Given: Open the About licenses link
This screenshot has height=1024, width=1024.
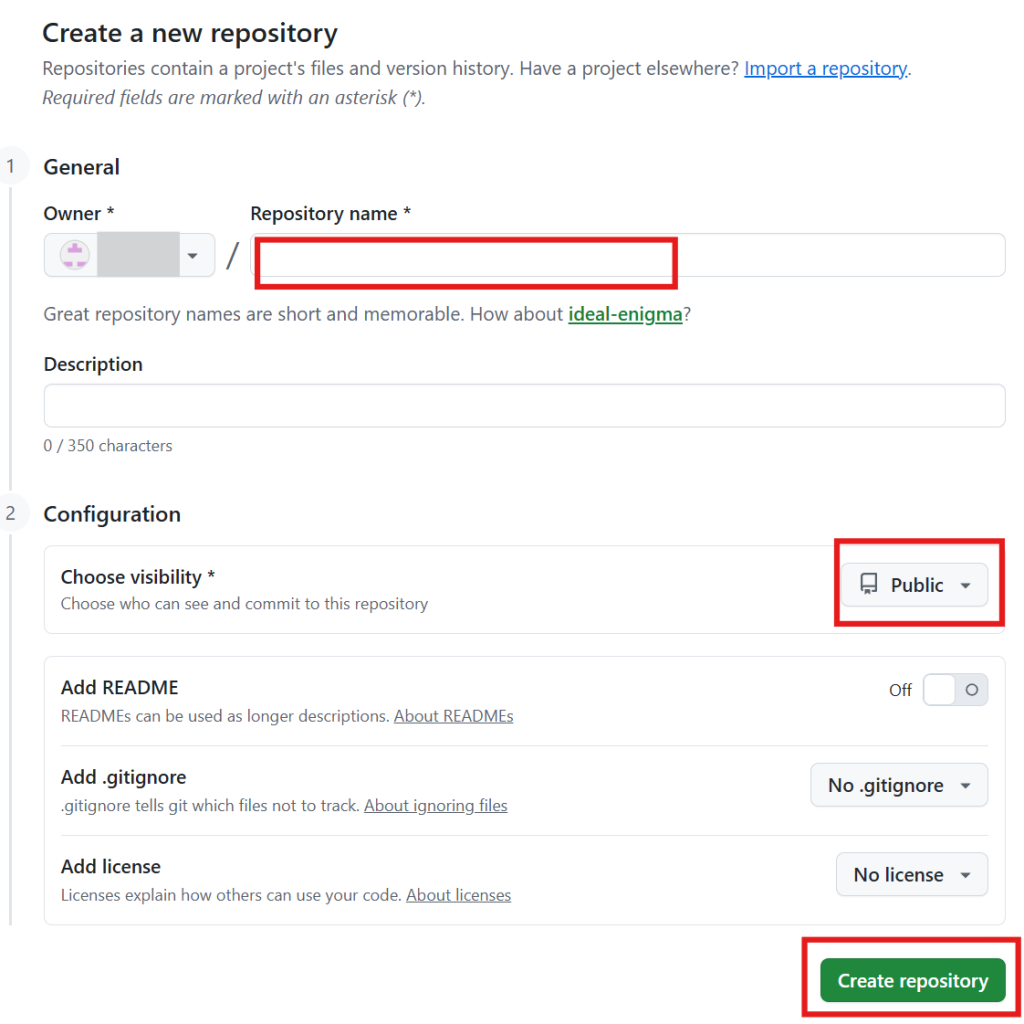Looking at the screenshot, I should pyautogui.click(x=458, y=895).
